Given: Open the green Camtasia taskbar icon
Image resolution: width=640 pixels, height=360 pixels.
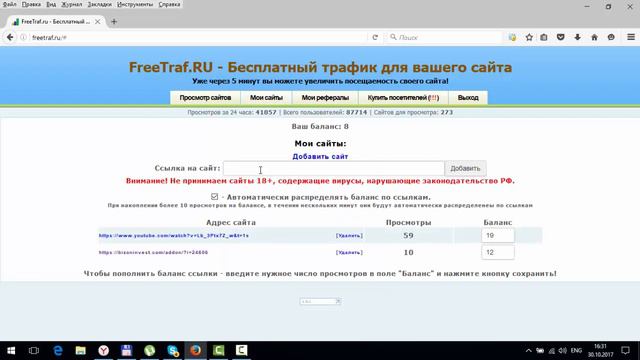Looking at the screenshot, I should tap(218, 350).
